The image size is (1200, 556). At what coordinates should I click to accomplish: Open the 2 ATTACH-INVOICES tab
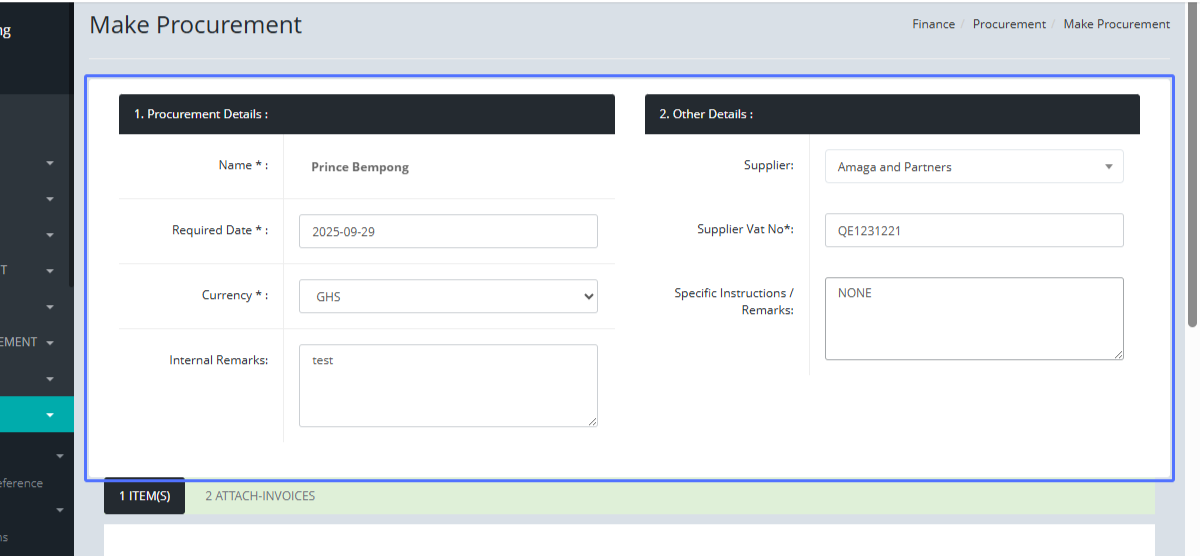coord(260,496)
